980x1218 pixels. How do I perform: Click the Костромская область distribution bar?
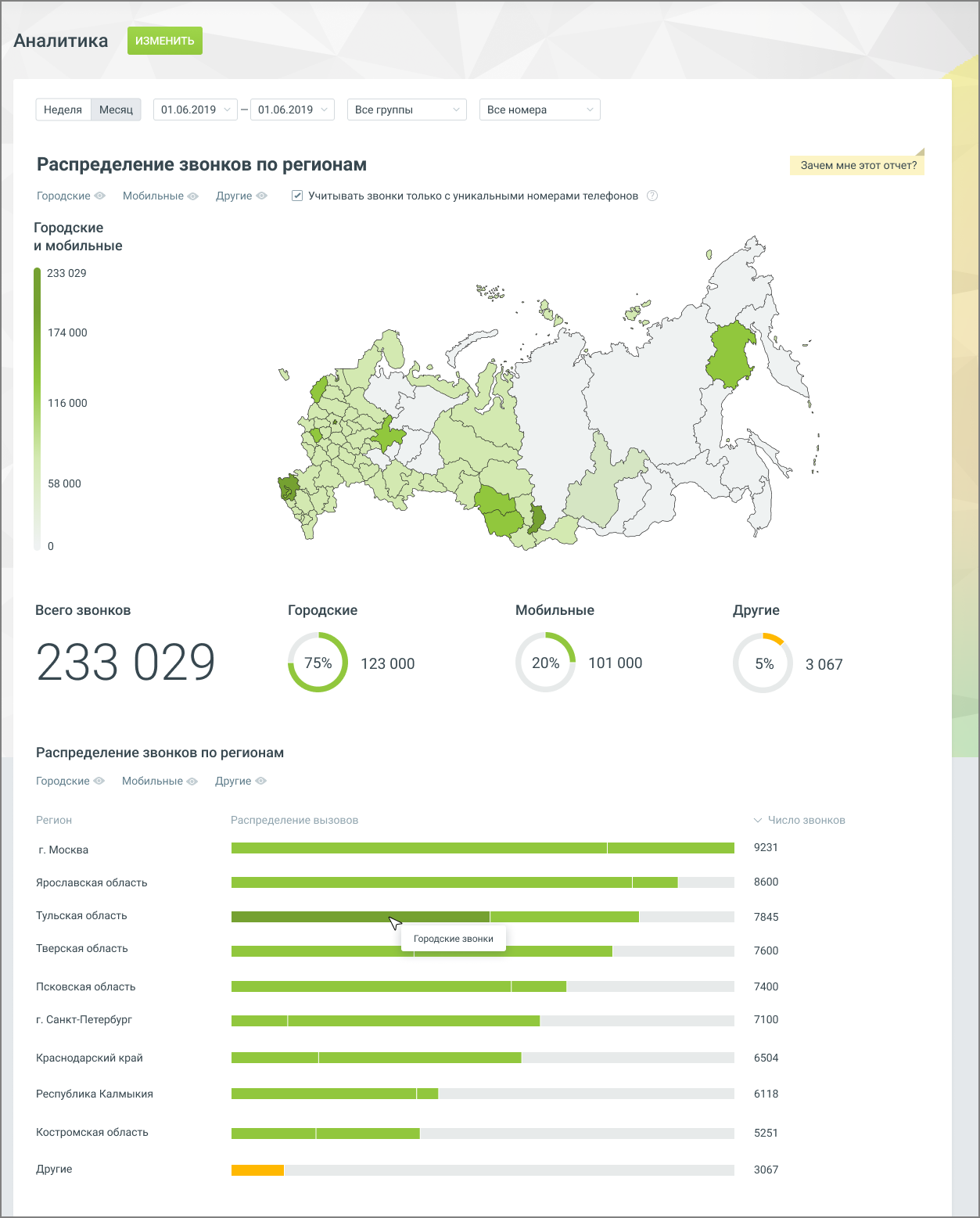coord(483,1133)
